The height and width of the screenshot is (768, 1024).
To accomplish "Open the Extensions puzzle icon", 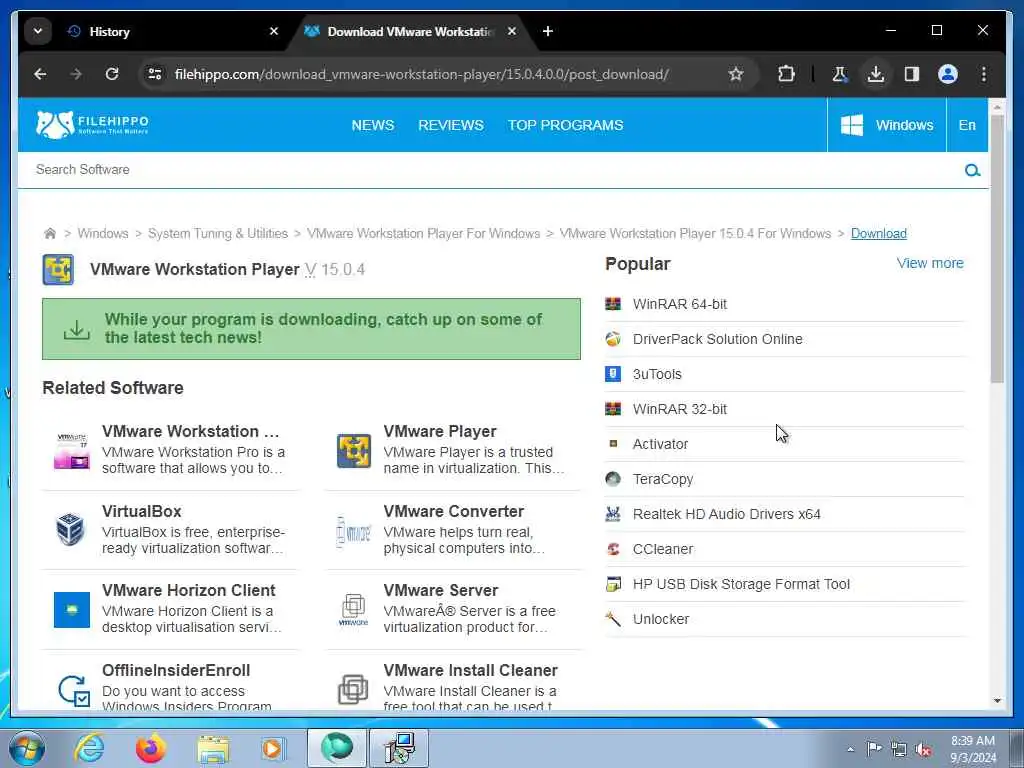I will pyautogui.click(x=786, y=74).
